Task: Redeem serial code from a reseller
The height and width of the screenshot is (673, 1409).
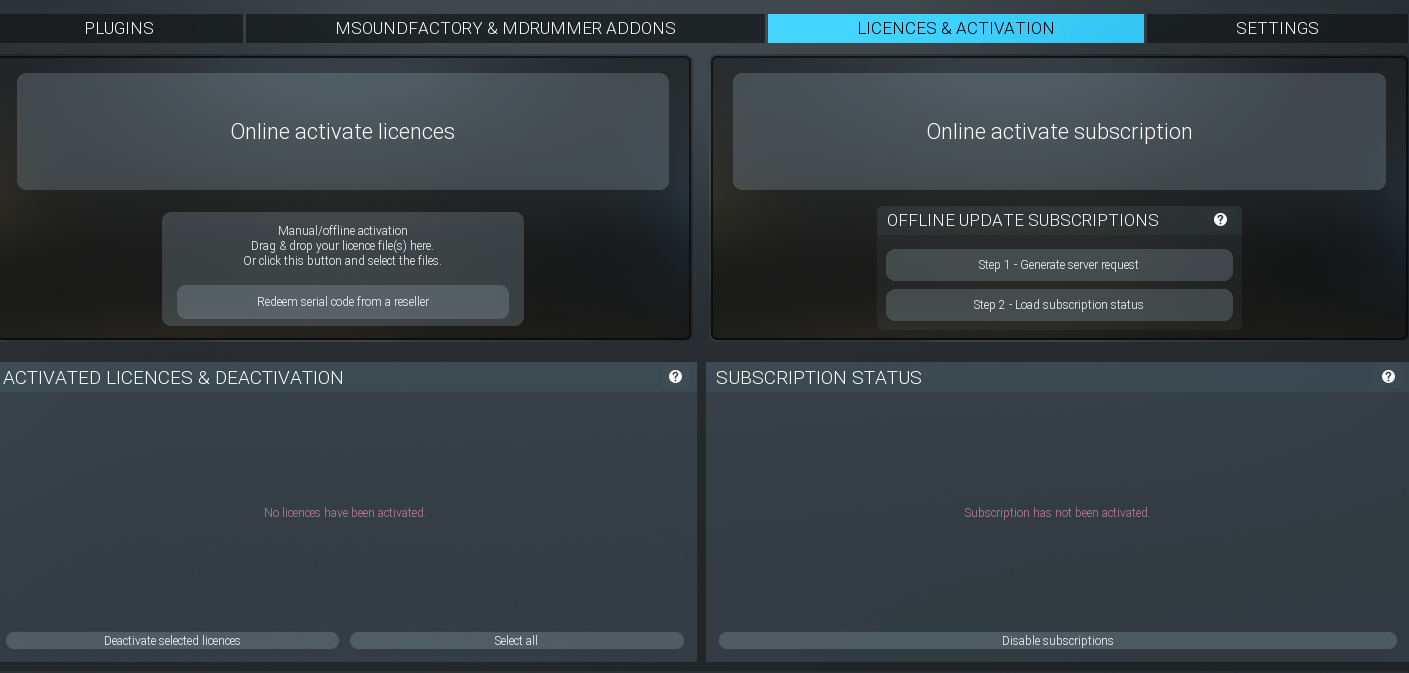Action: (x=342, y=302)
